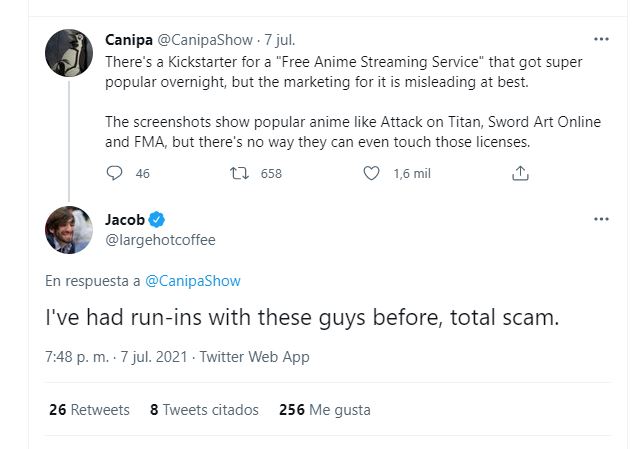This screenshot has width=638, height=449.
Task: Click the retweet icon on Canipa's tweet
Action: click(x=239, y=173)
